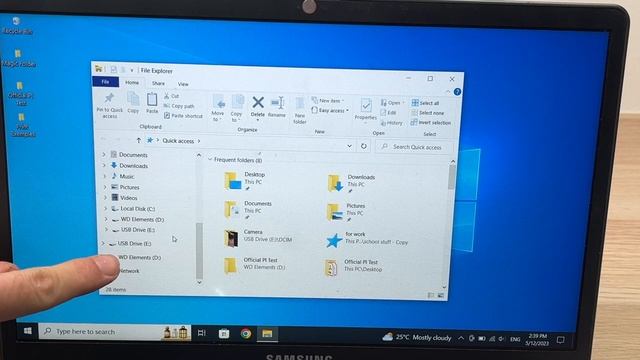The height and width of the screenshot is (360, 640).
Task: Create a New folder
Action: click(300, 111)
